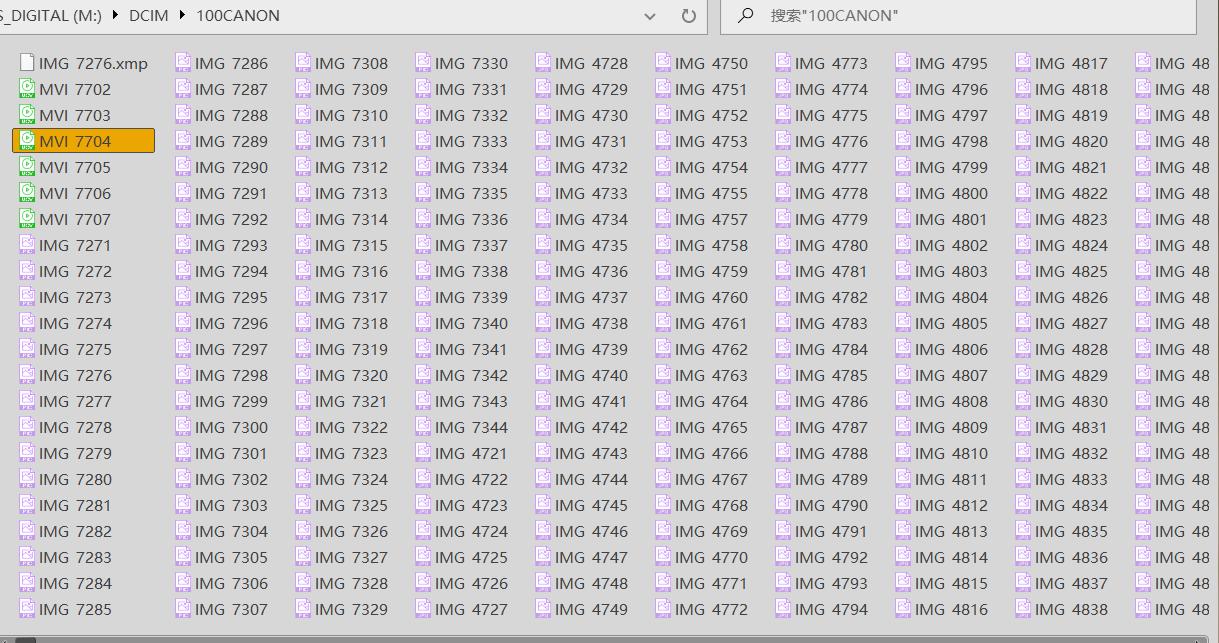Click the video icon of MVI 7705
Screen dimensions: 1219x643
click(x=27, y=167)
